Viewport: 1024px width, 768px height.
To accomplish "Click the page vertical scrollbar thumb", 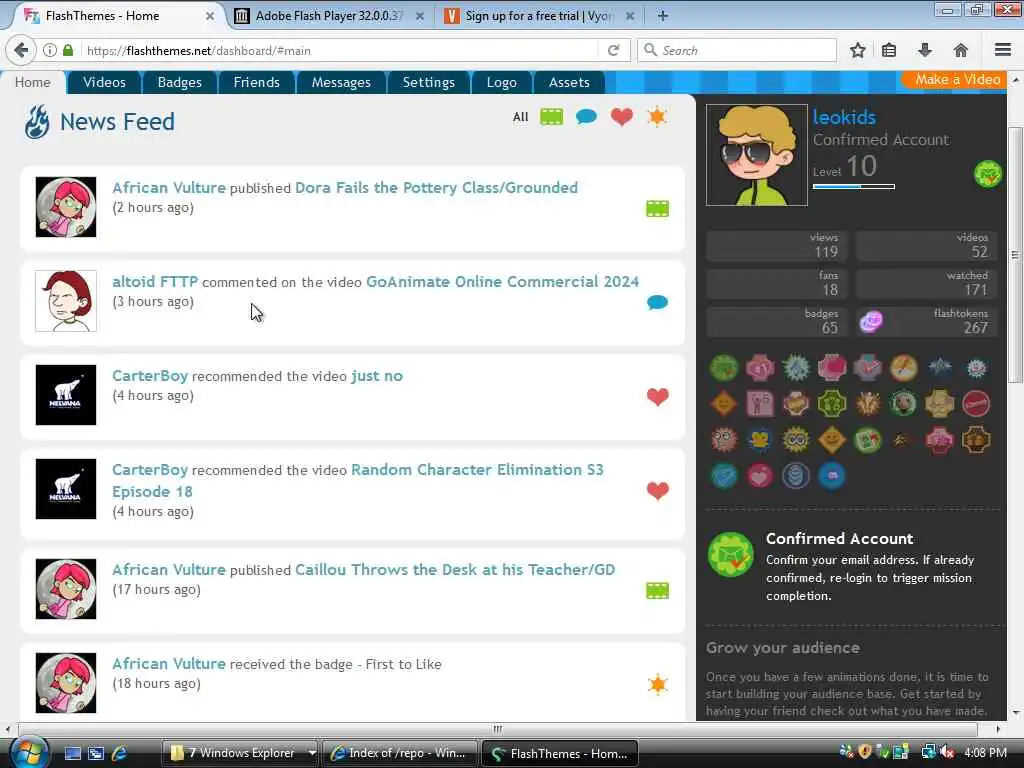I will click(x=1015, y=255).
